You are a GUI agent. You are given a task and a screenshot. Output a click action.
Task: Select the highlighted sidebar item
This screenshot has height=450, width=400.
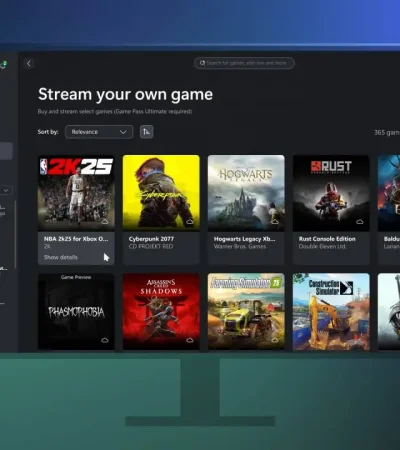coord(6,151)
